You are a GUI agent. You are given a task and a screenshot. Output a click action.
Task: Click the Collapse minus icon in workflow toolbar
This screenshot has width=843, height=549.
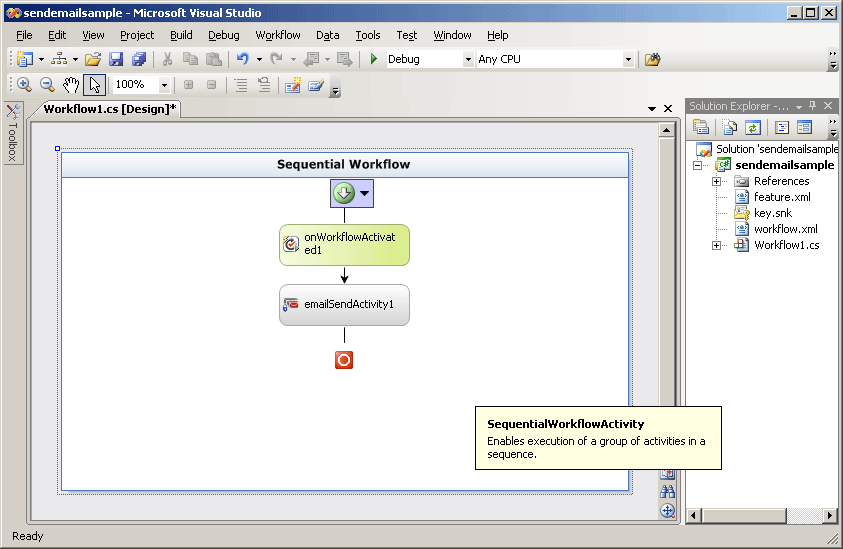pyautogui.click(x=211, y=84)
